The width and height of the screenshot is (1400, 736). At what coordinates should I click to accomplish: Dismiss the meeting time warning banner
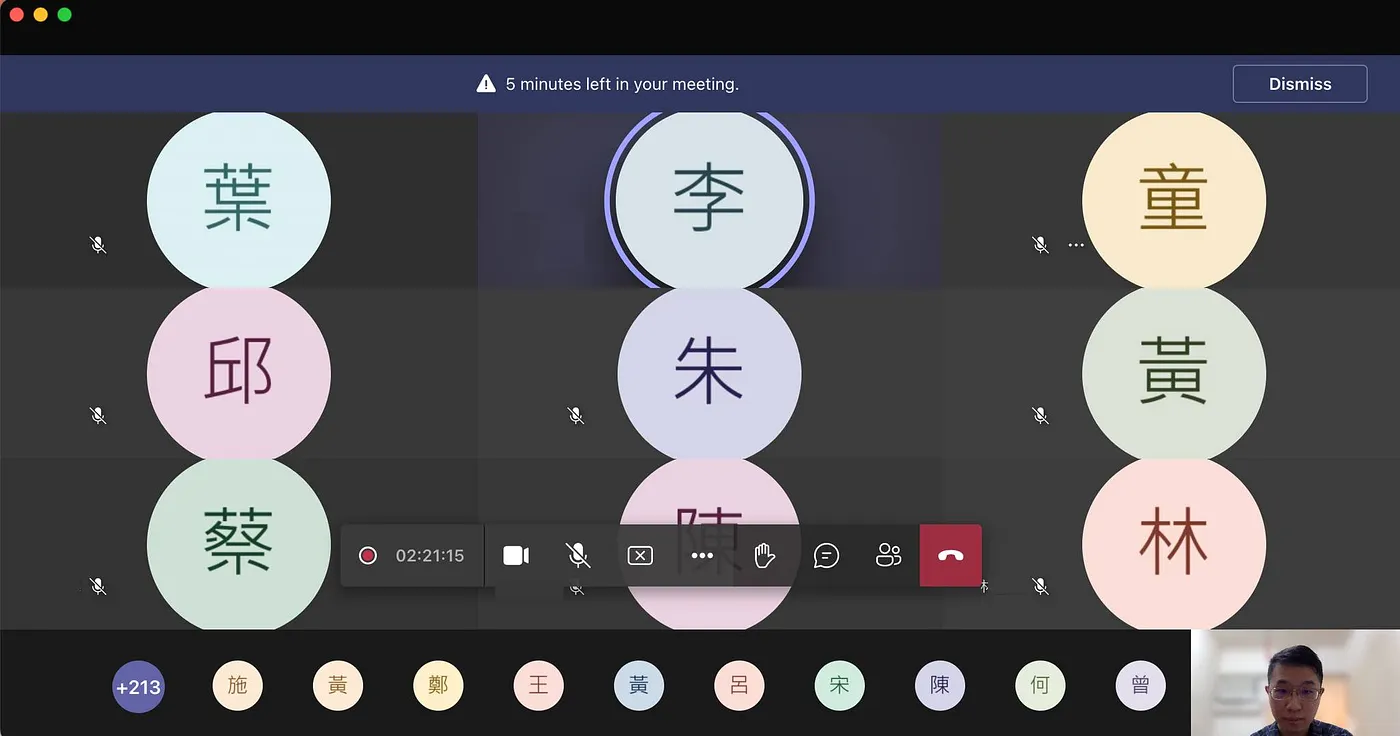pos(1300,84)
